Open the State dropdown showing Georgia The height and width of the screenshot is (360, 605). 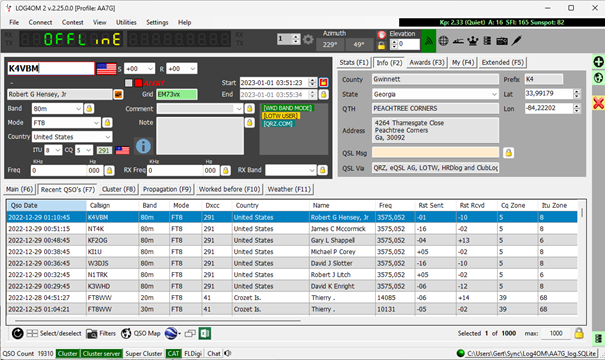coord(435,94)
